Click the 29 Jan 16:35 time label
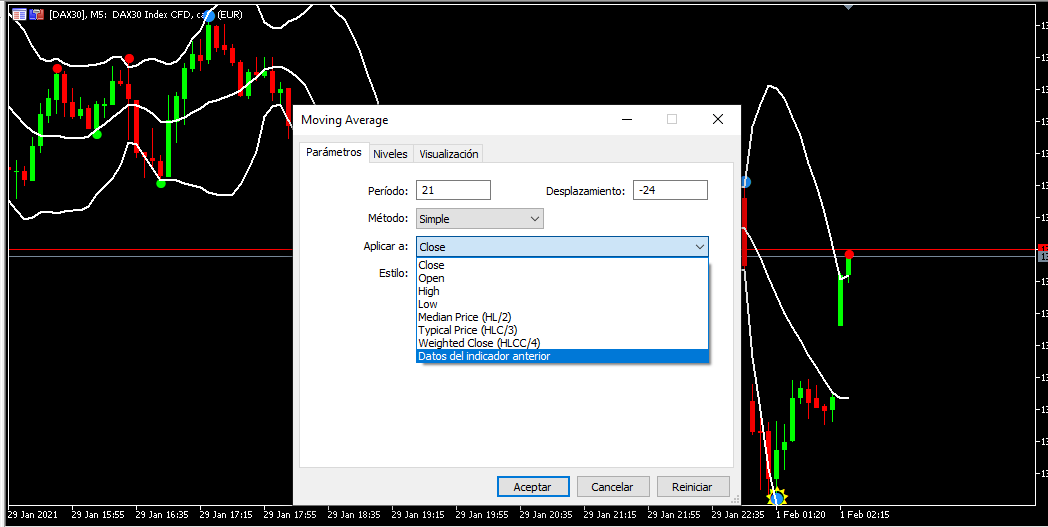The image size is (1048, 527). pos(162,514)
